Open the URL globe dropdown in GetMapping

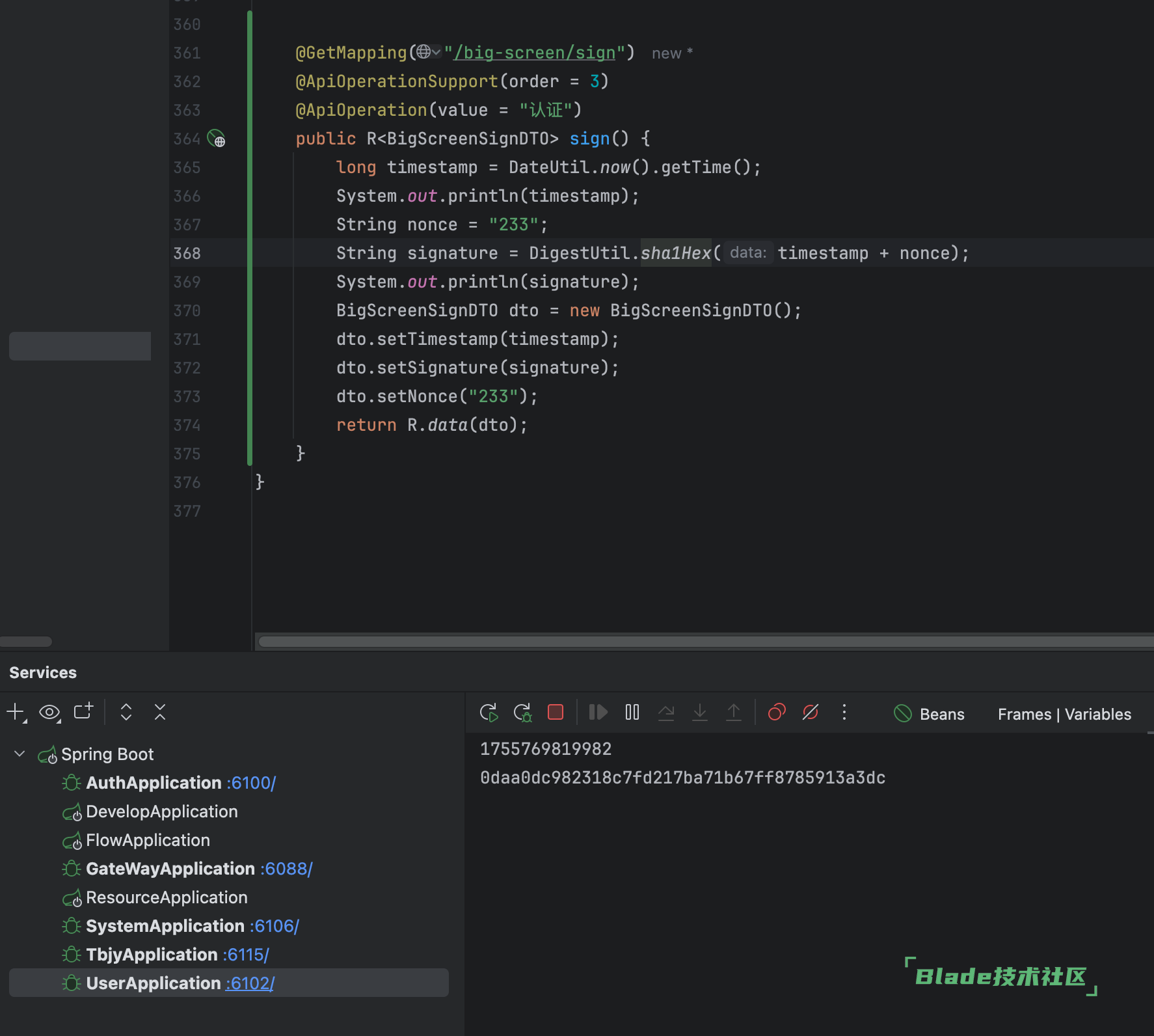[429, 51]
